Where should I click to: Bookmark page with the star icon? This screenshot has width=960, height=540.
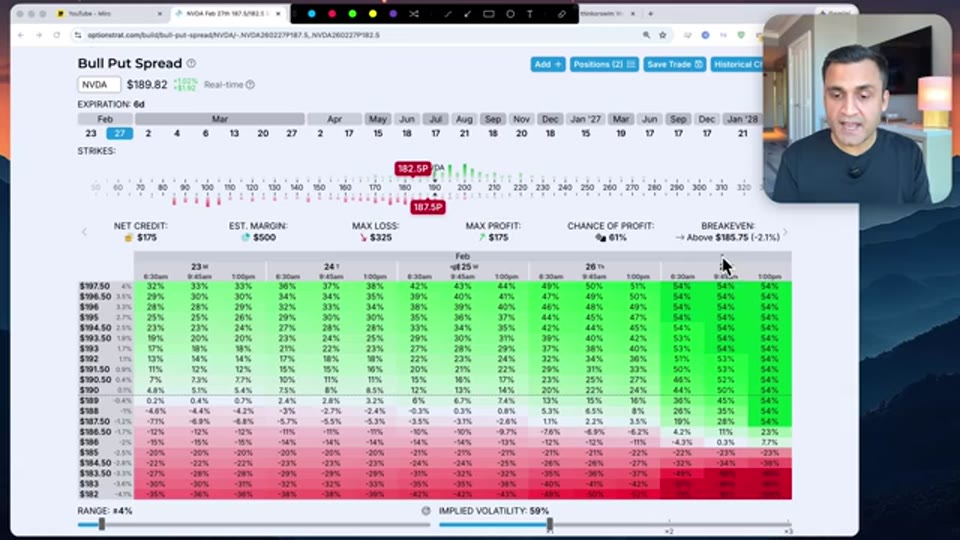point(662,35)
